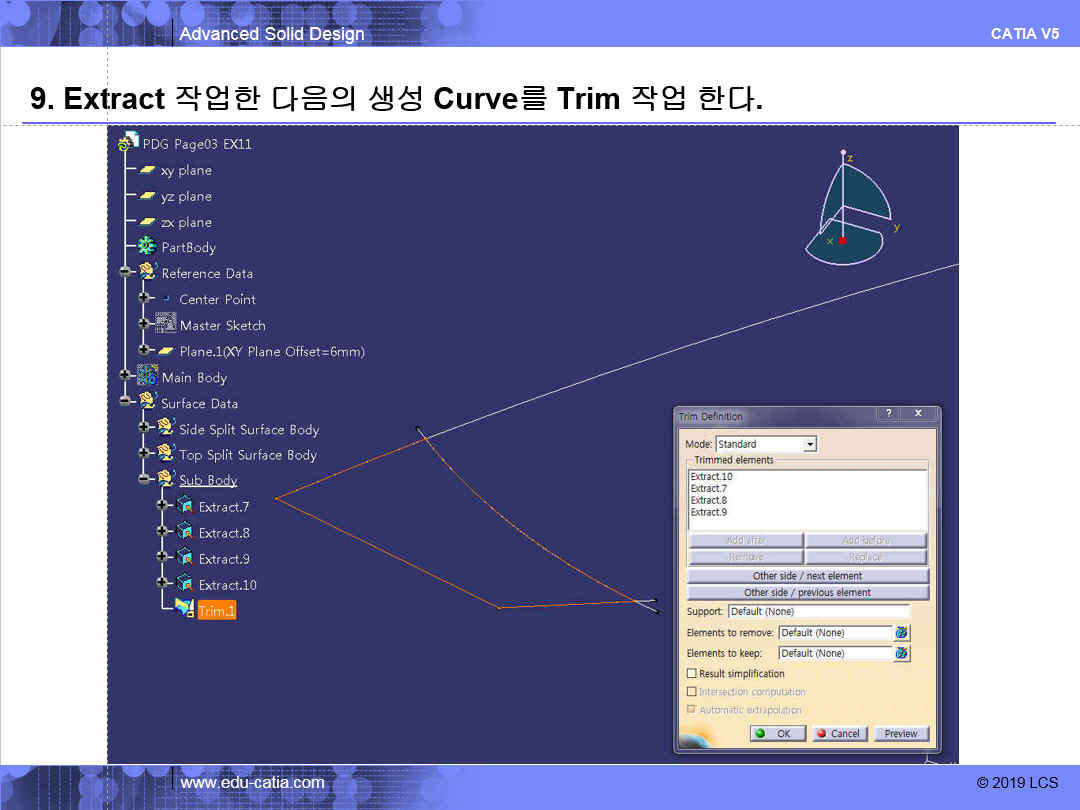Click the Master Sketch icon
Viewport: 1080px width, 810px height.
pyautogui.click(x=166, y=325)
